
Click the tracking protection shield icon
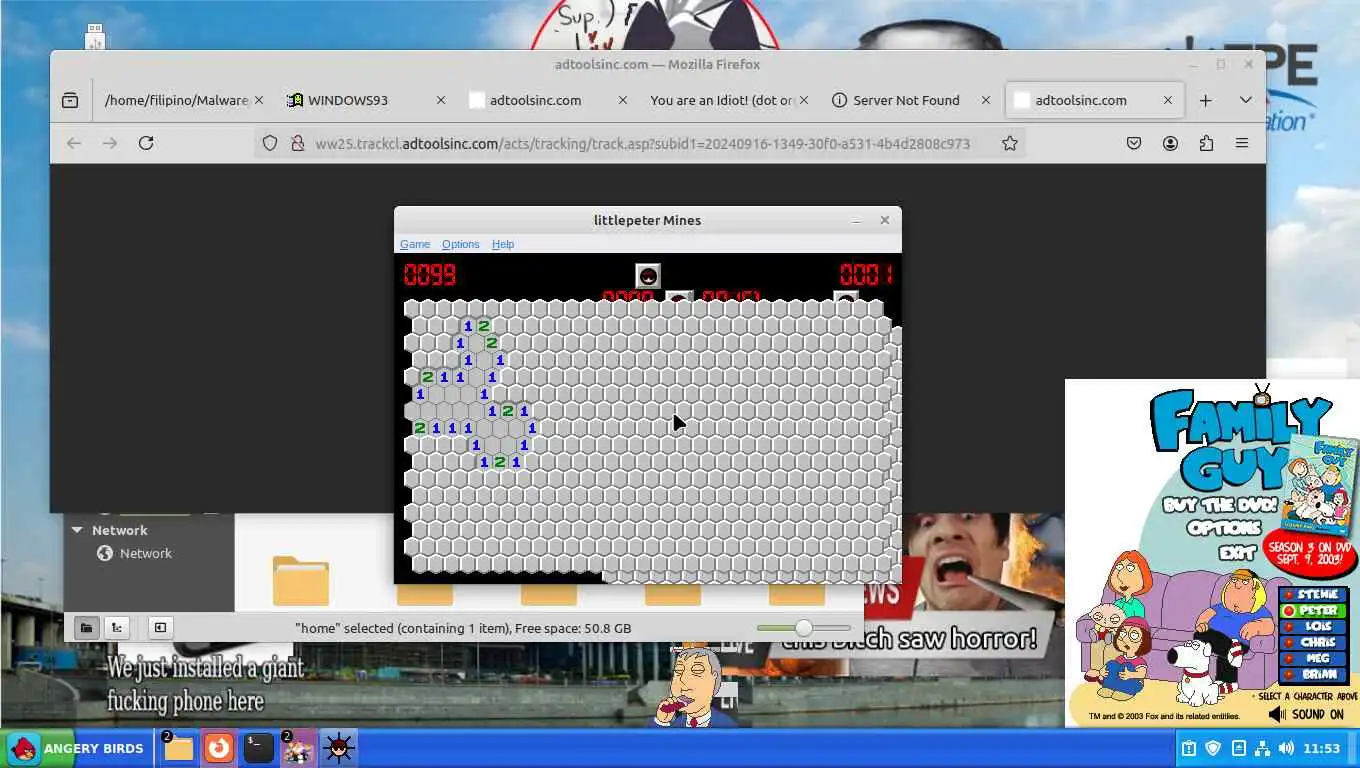[x=270, y=143]
